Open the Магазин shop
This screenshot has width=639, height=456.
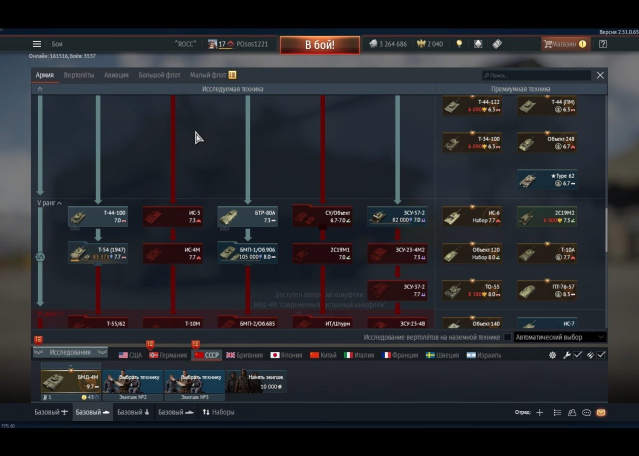[565, 44]
